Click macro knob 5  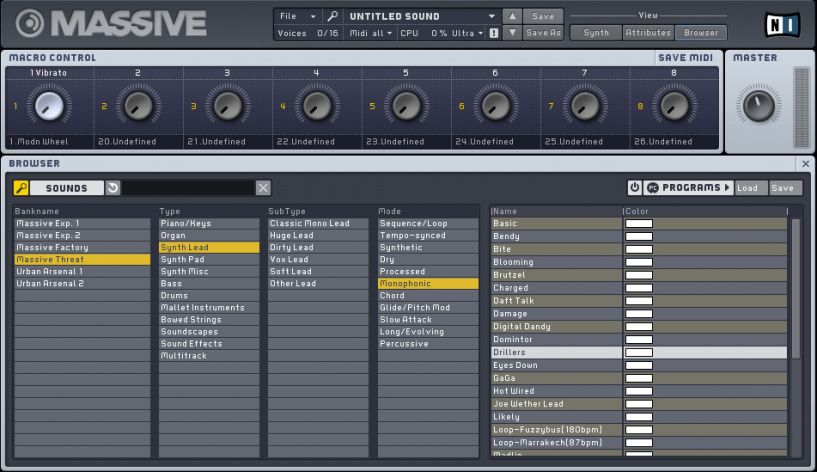coord(406,106)
